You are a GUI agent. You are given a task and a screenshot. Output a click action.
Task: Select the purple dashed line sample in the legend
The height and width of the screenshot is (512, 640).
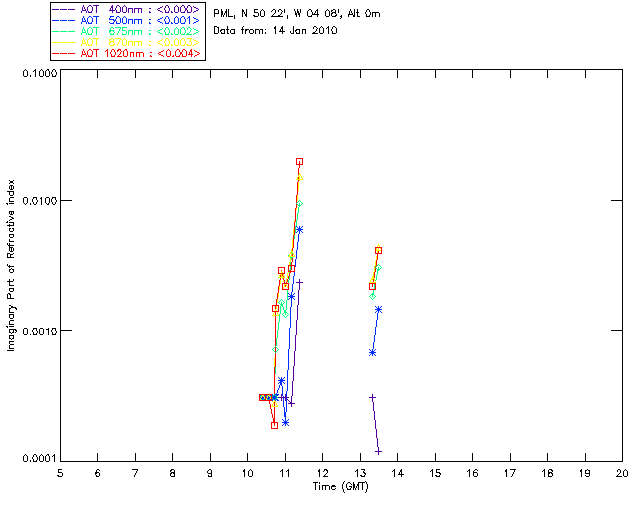[64, 9]
